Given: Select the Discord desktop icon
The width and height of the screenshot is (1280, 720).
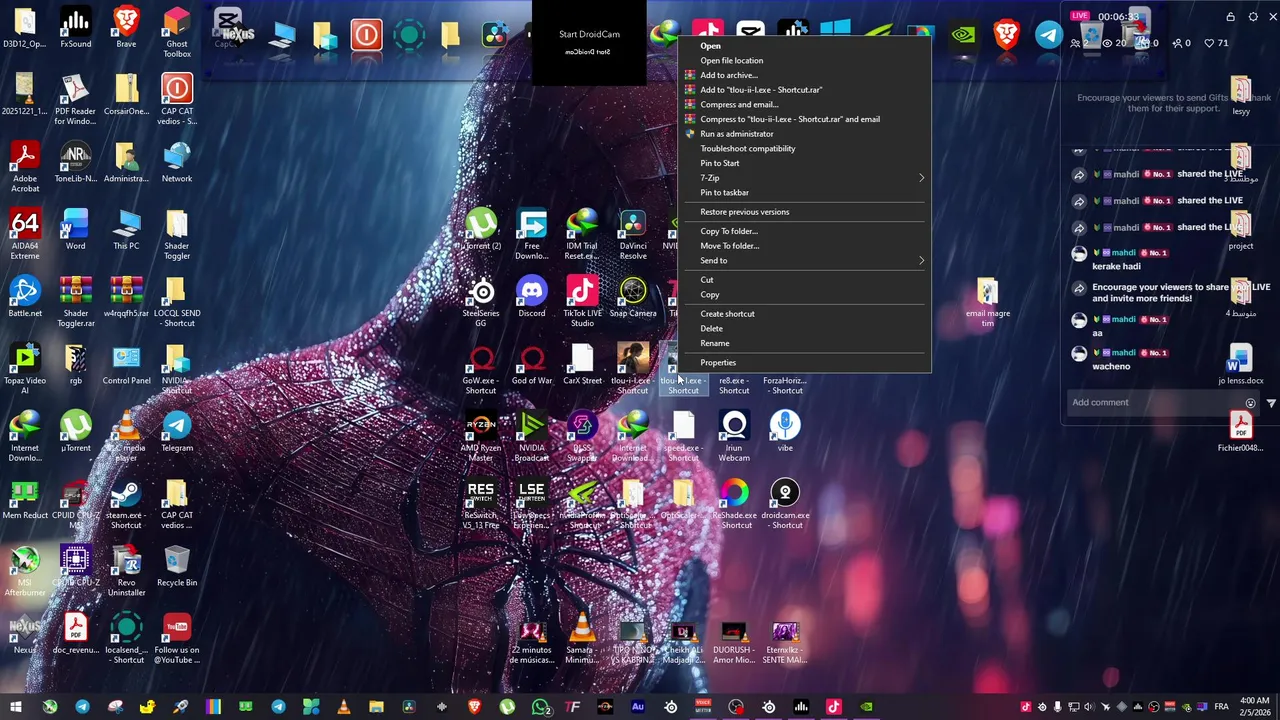Looking at the screenshot, I should tap(532, 296).
